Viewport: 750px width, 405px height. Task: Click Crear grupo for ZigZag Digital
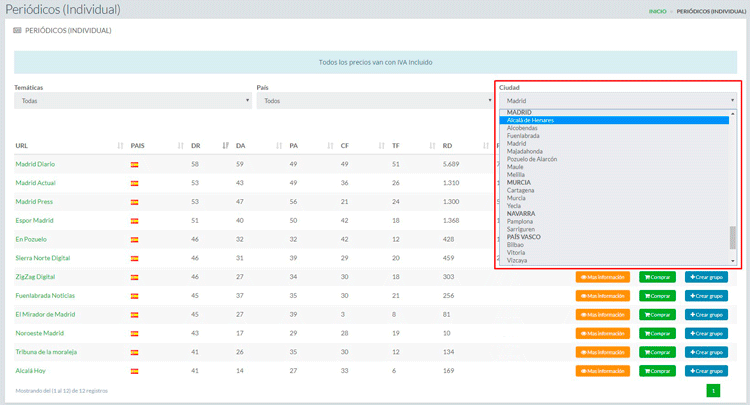pos(706,277)
